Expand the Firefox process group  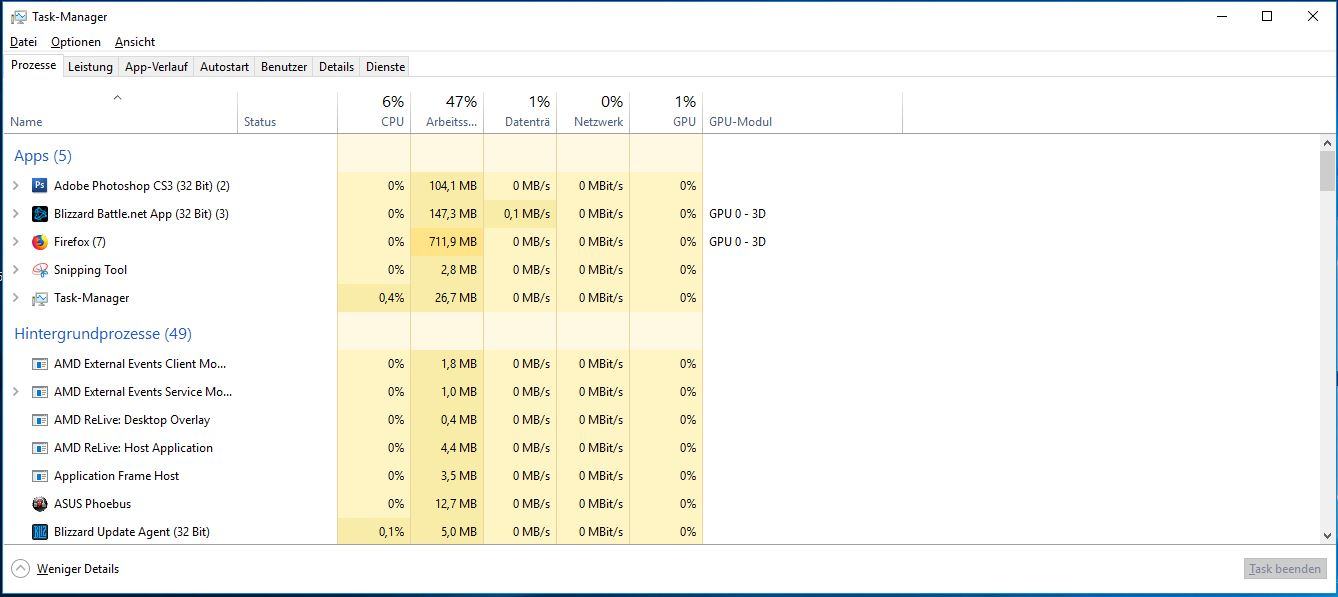coord(15,242)
